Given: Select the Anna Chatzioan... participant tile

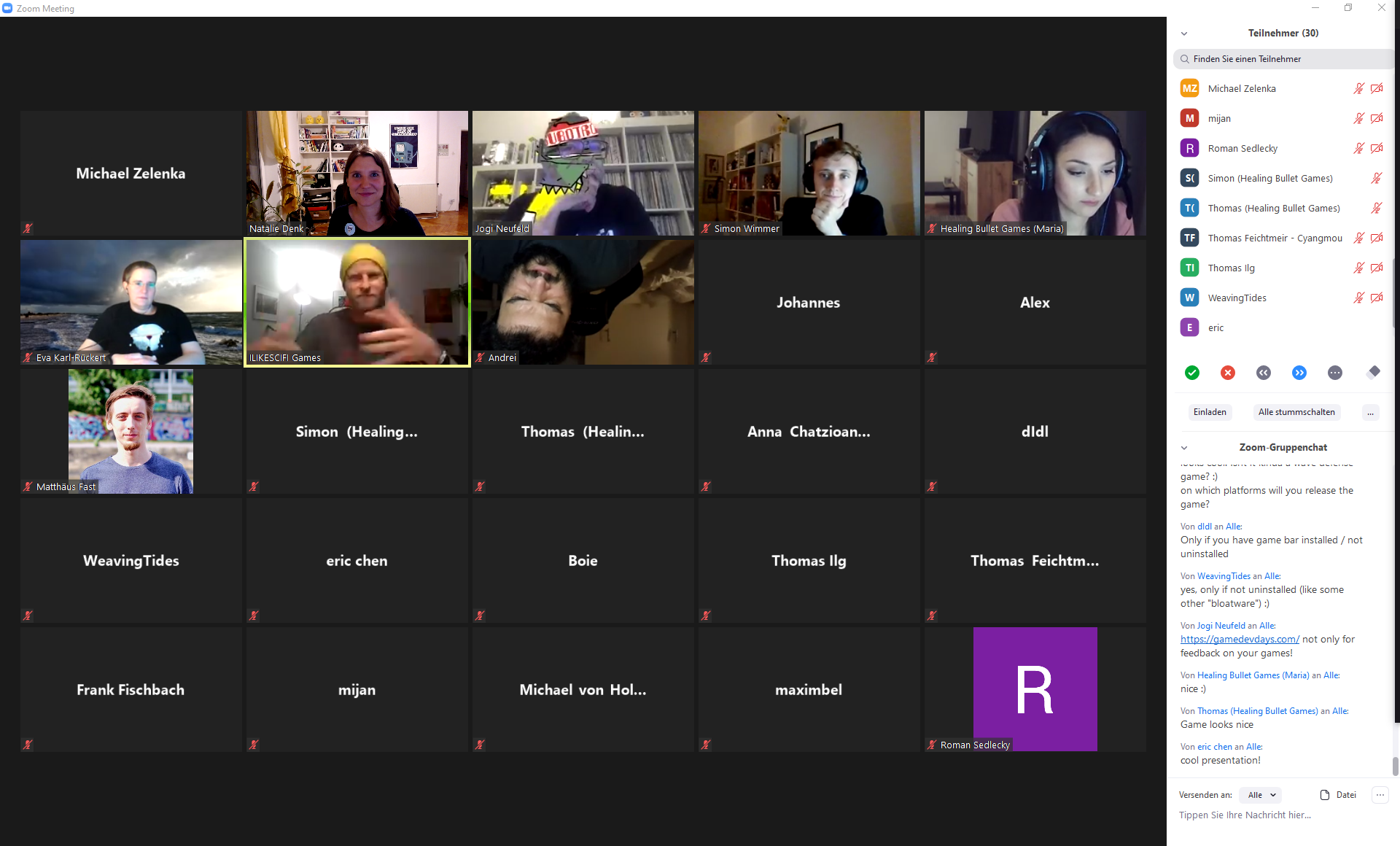Looking at the screenshot, I should [809, 431].
